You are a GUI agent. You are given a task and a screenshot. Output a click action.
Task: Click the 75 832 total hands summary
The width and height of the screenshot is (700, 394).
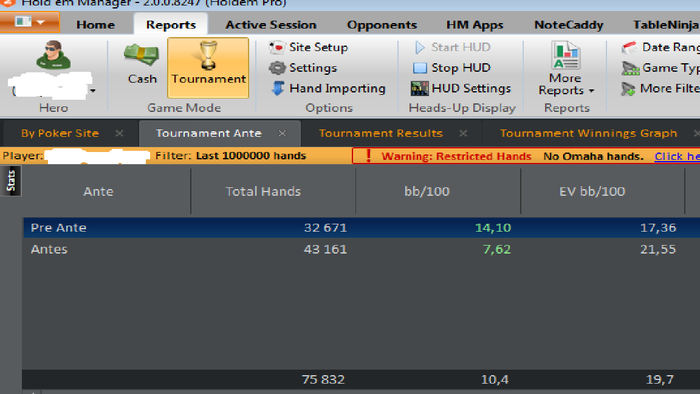pos(323,379)
